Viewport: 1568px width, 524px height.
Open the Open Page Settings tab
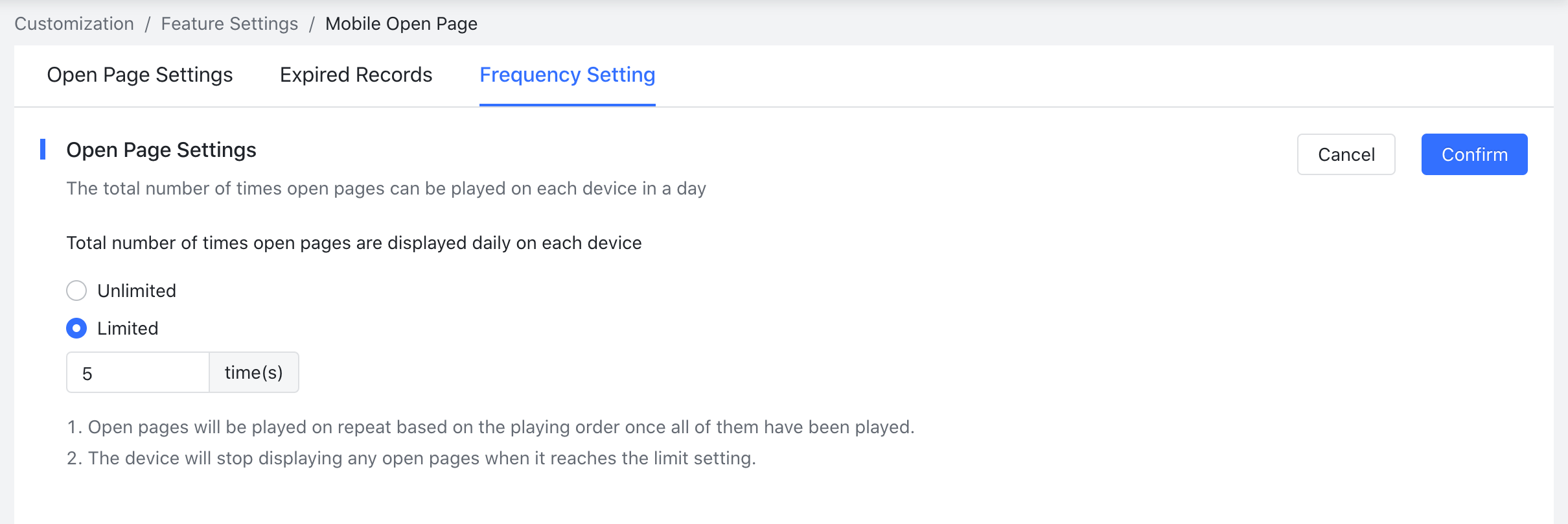pyautogui.click(x=139, y=75)
